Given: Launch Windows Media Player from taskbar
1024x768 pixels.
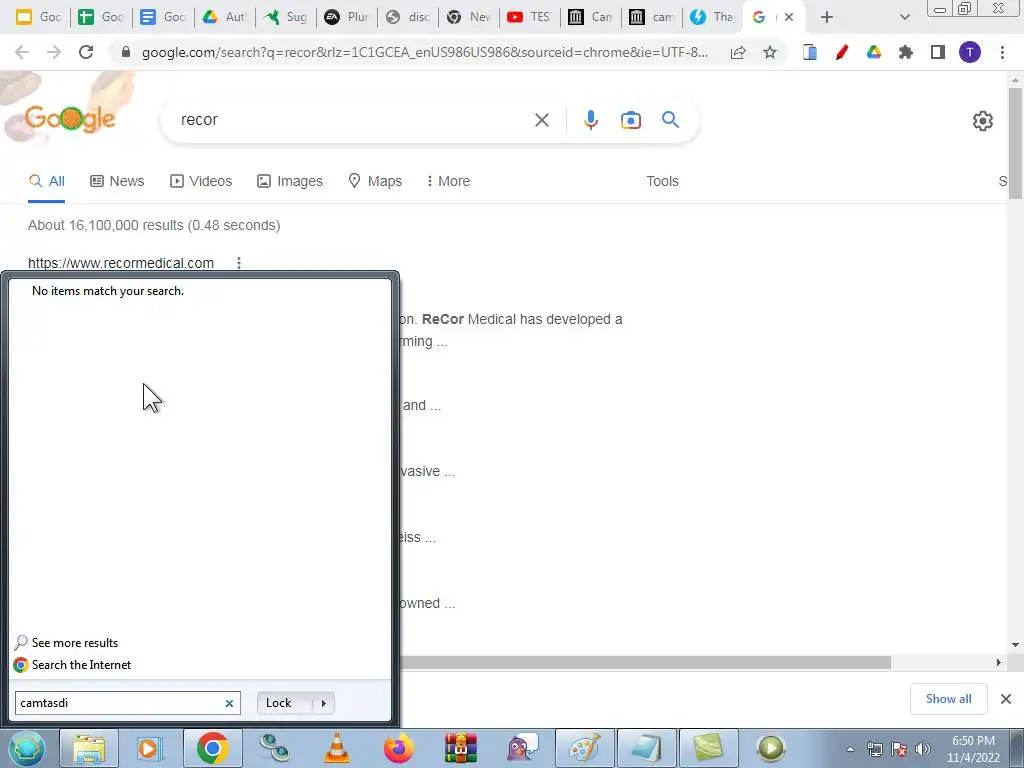Looking at the screenshot, I should point(149,748).
